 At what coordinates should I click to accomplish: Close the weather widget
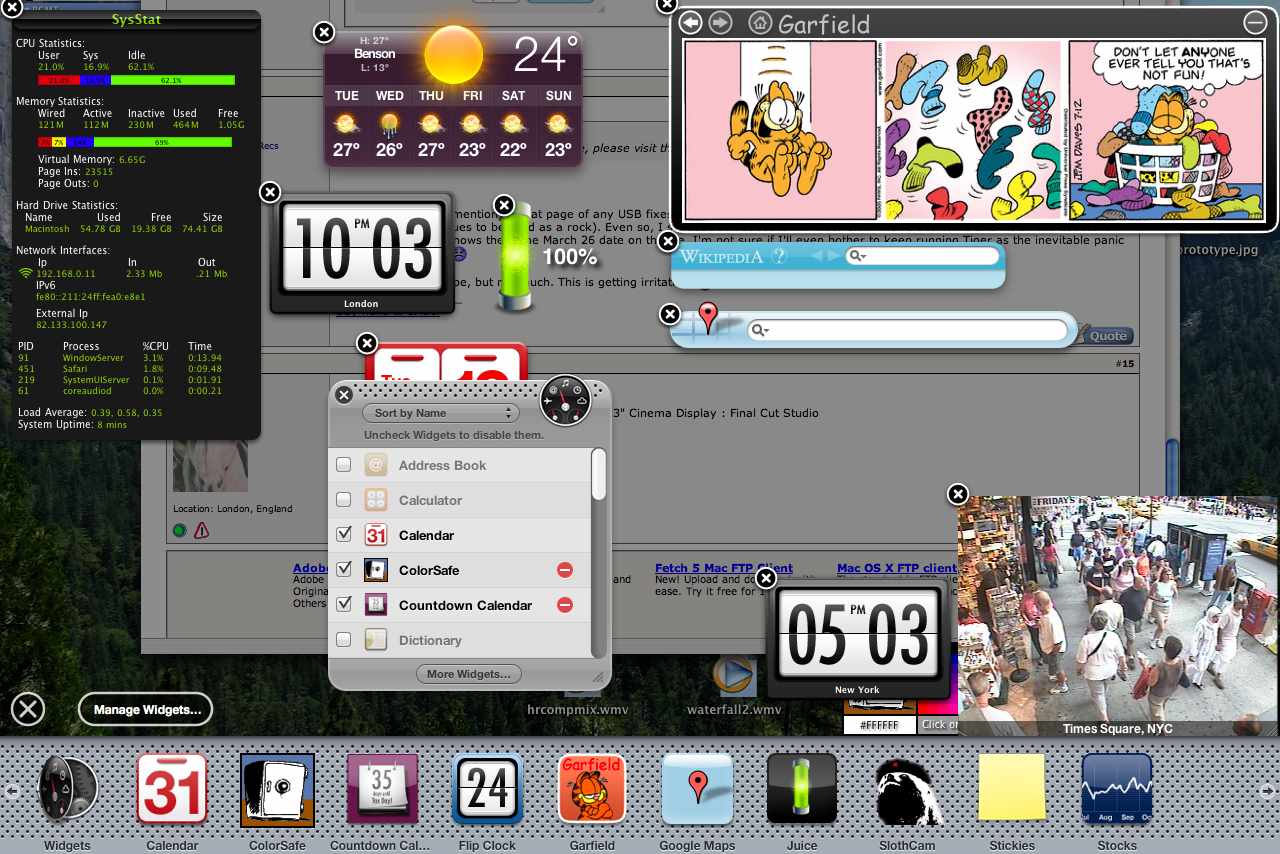[324, 32]
